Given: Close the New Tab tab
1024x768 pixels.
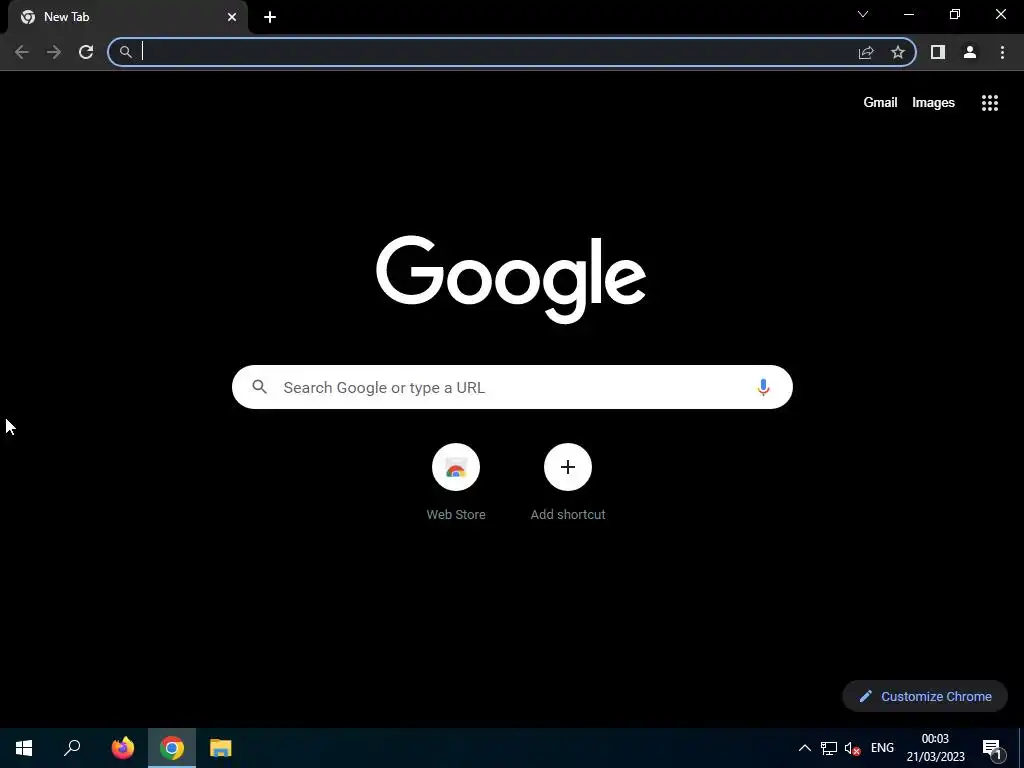Looking at the screenshot, I should (x=232, y=17).
